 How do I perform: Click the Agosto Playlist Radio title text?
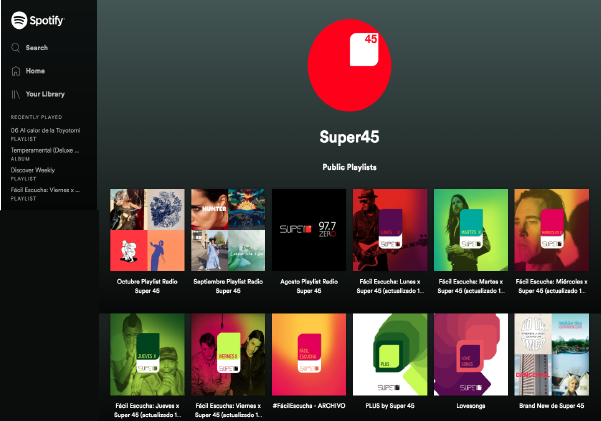309,286
